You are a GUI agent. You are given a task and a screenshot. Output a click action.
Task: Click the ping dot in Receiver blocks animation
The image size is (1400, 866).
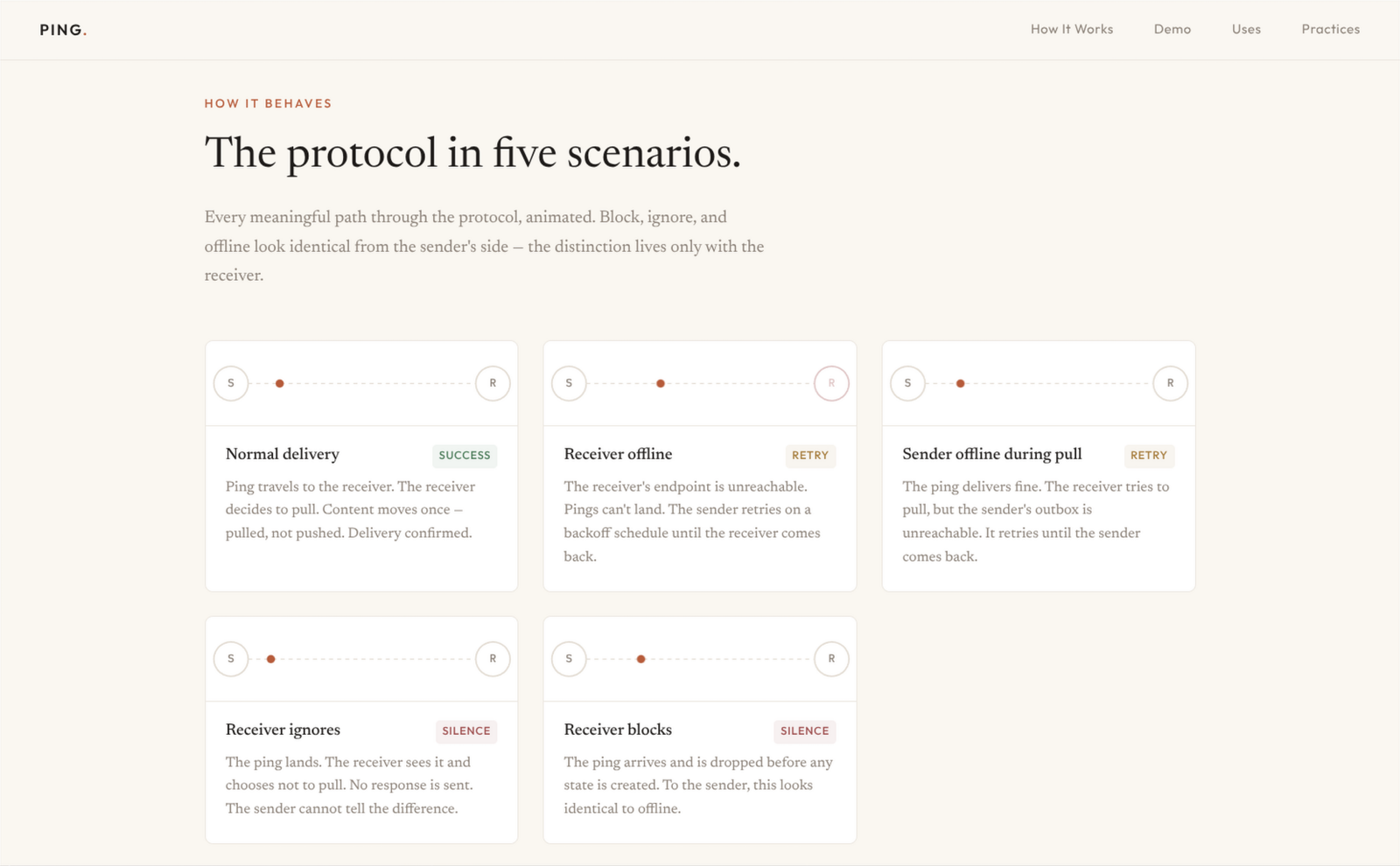pos(641,659)
